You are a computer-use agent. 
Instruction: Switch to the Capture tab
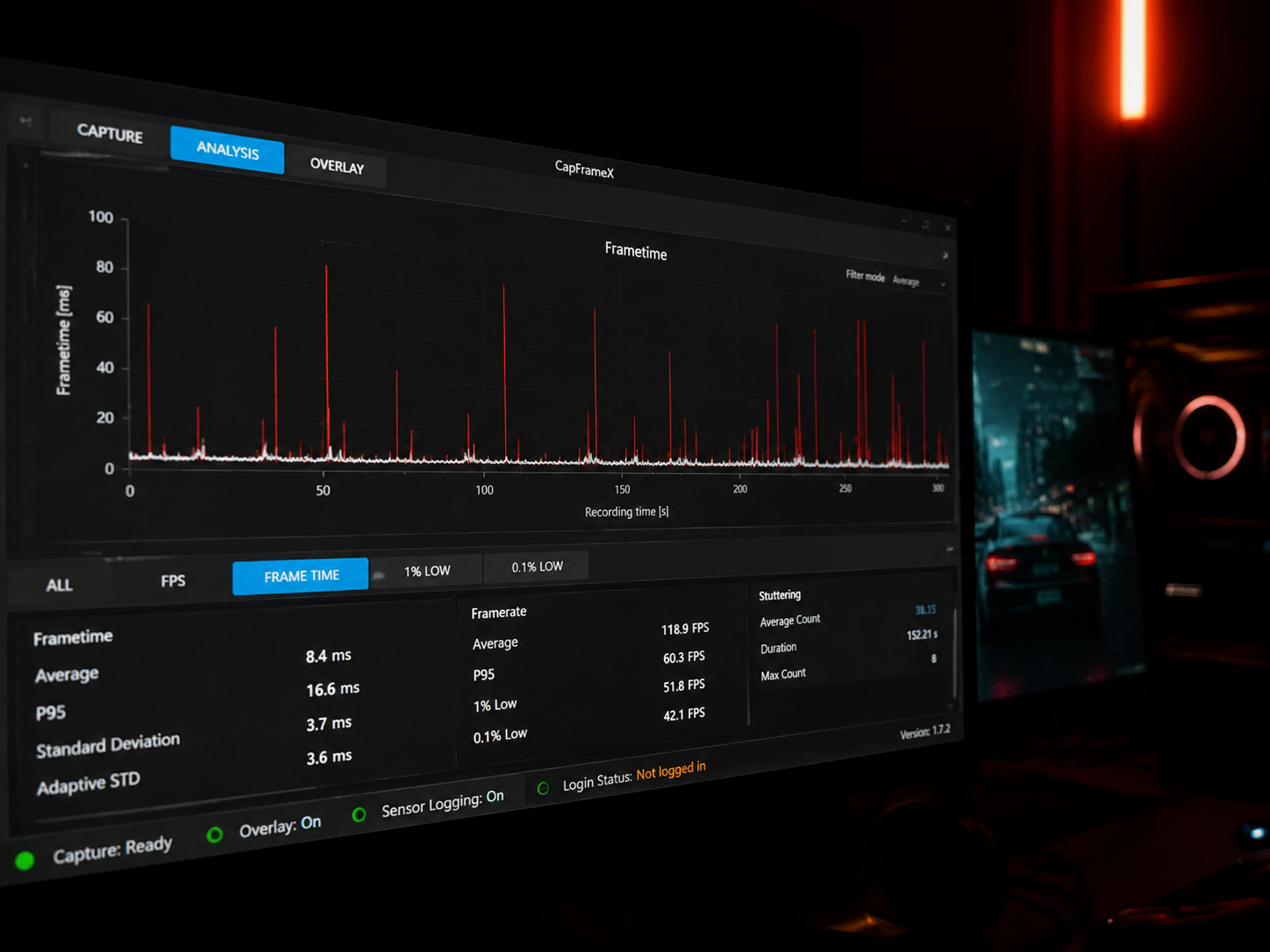(x=110, y=132)
